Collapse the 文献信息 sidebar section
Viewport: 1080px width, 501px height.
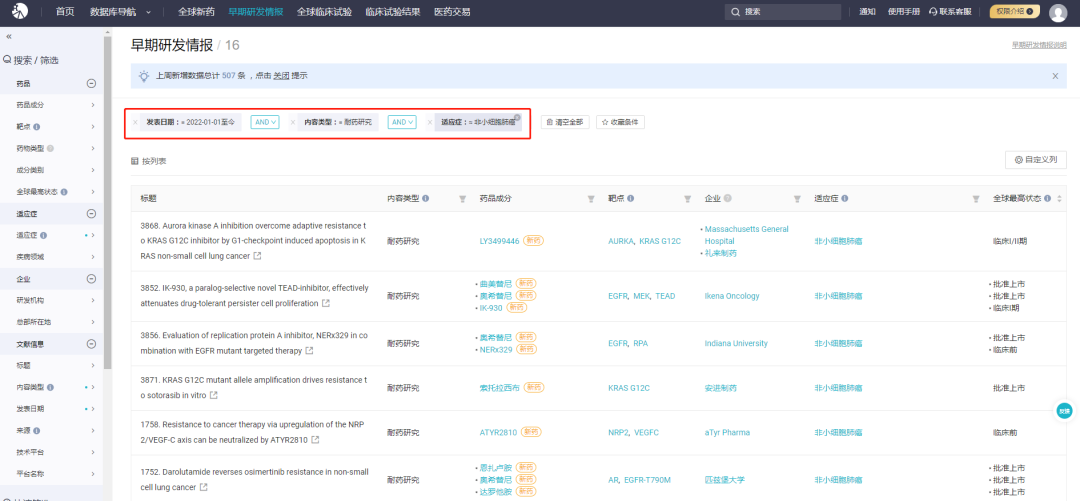pyautogui.click(x=91, y=344)
